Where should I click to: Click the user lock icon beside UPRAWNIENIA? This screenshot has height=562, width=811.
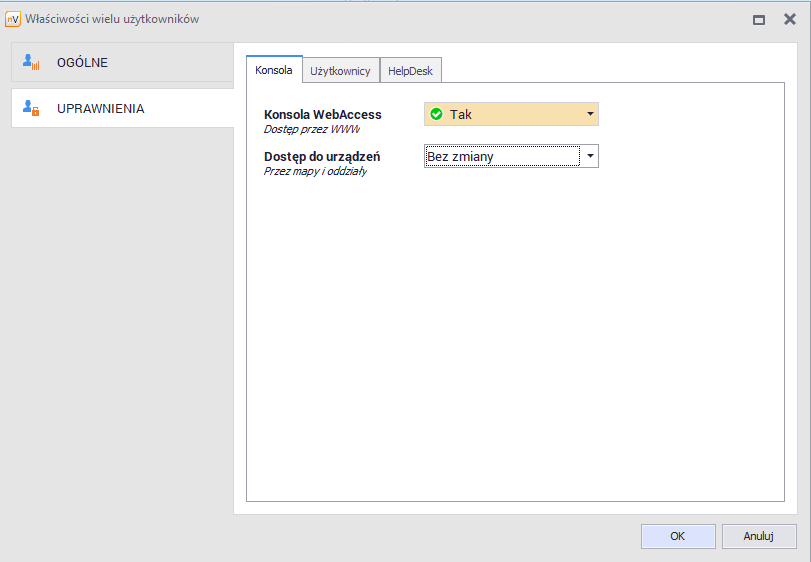pyautogui.click(x=30, y=108)
